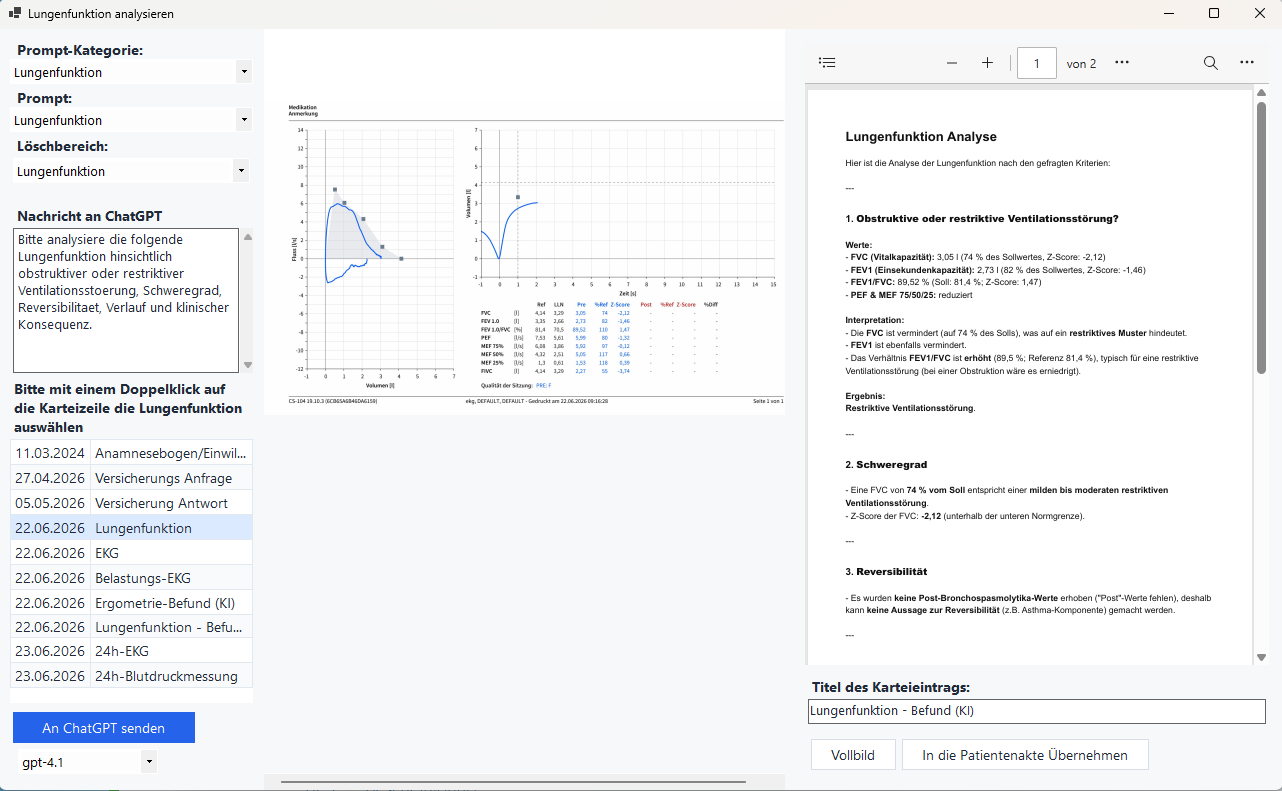Select the Anamnesebogen/Einwil... row
This screenshot has width=1282, height=791.
131,453
